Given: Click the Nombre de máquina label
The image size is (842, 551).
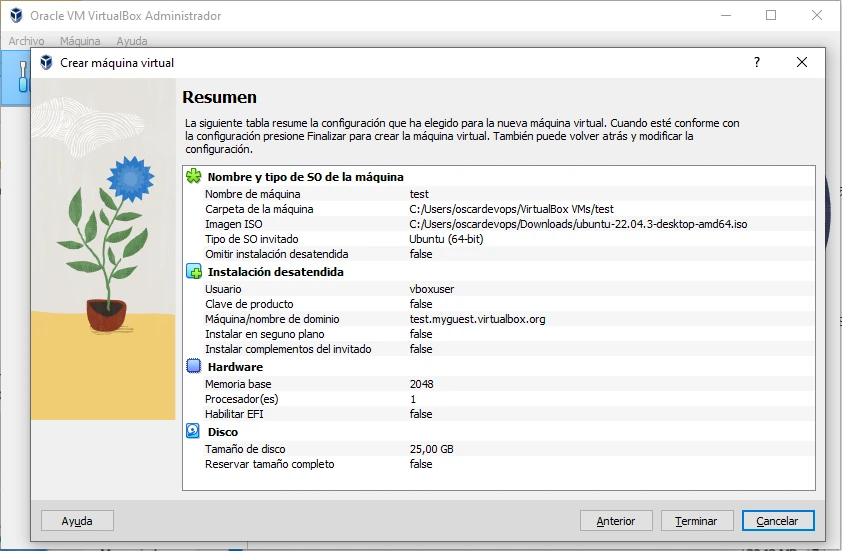Looking at the screenshot, I should click(x=252, y=194).
